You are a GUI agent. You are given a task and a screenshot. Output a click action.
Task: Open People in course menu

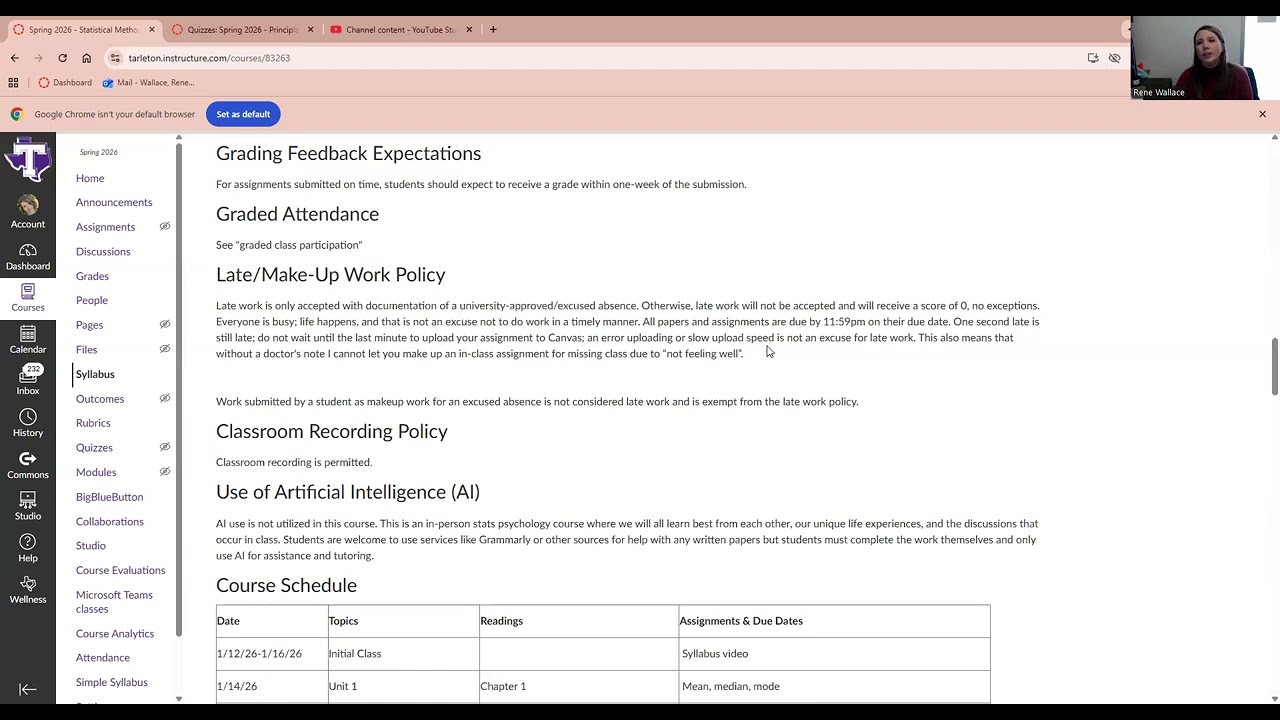pos(92,300)
